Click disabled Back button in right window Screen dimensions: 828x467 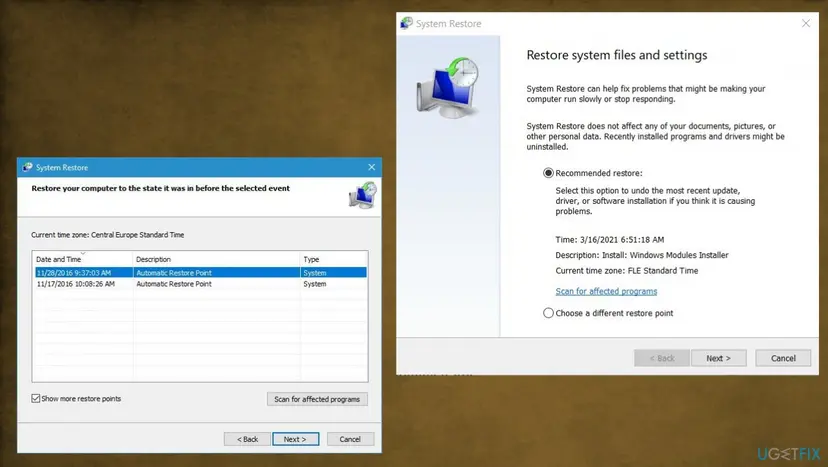click(662, 358)
